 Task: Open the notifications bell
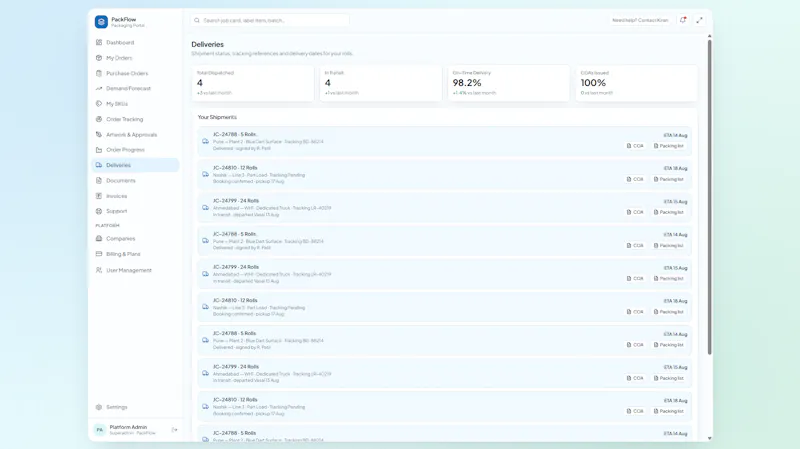pos(683,20)
